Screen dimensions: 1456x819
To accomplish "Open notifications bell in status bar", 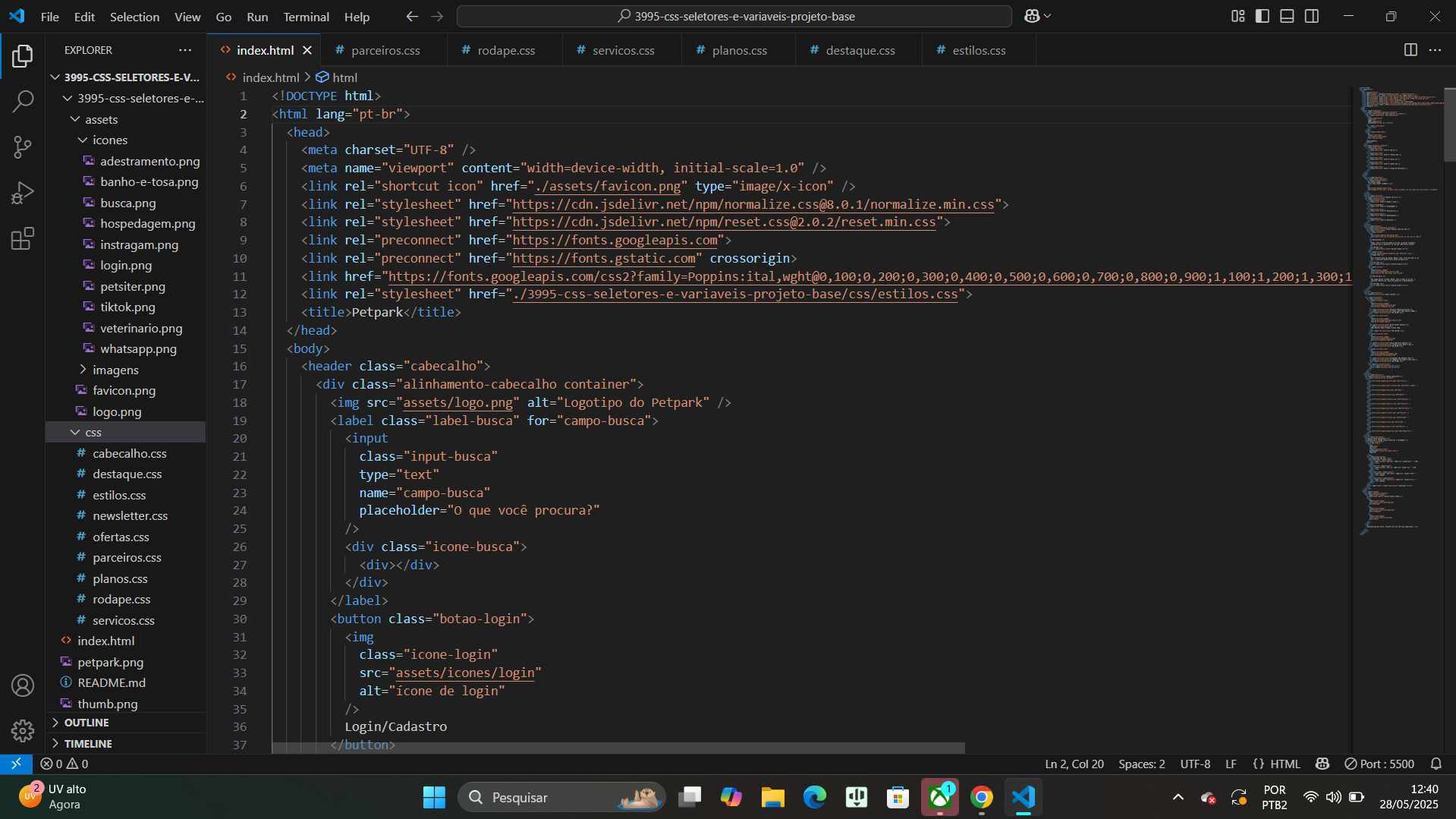I will coord(1436,764).
